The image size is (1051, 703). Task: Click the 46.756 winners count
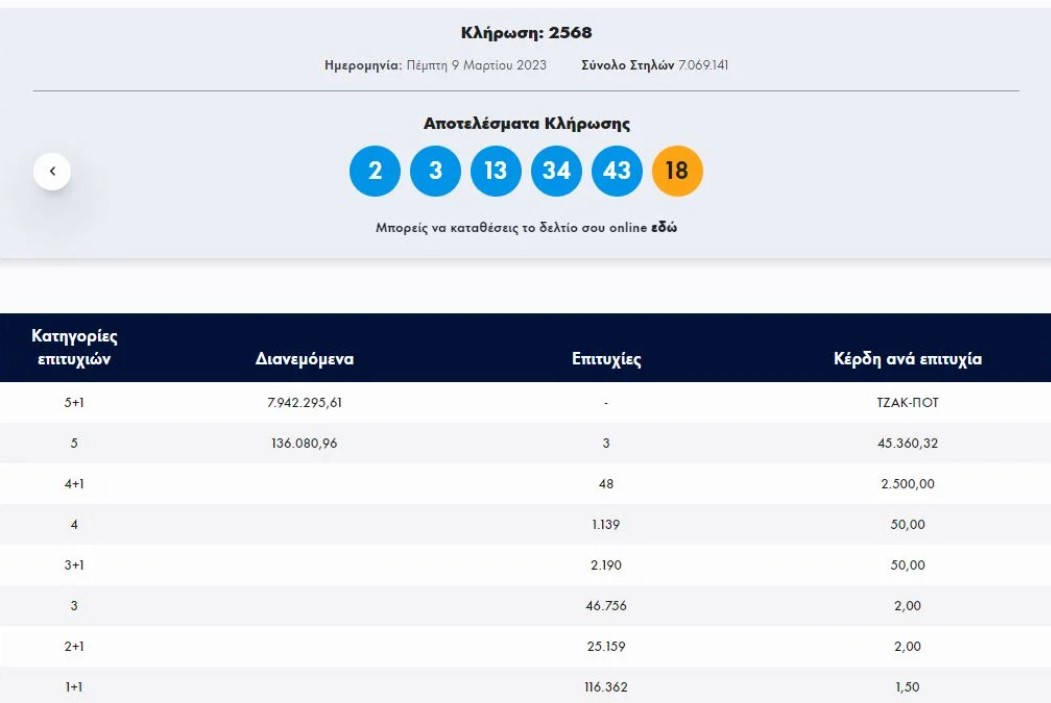pyautogui.click(x=606, y=606)
